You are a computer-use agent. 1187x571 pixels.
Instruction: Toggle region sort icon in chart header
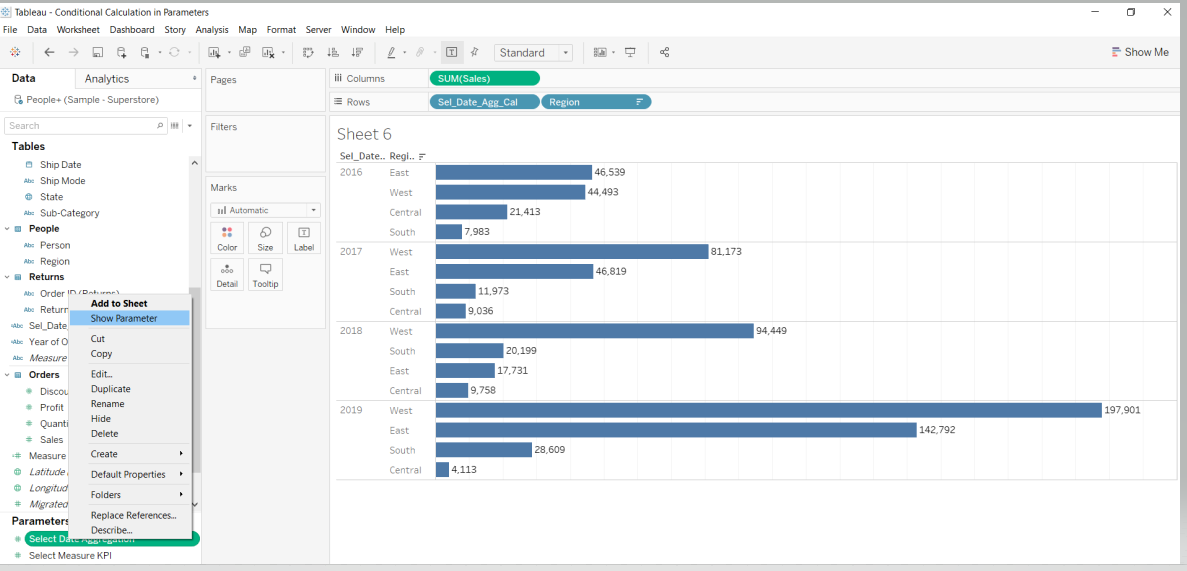point(422,156)
